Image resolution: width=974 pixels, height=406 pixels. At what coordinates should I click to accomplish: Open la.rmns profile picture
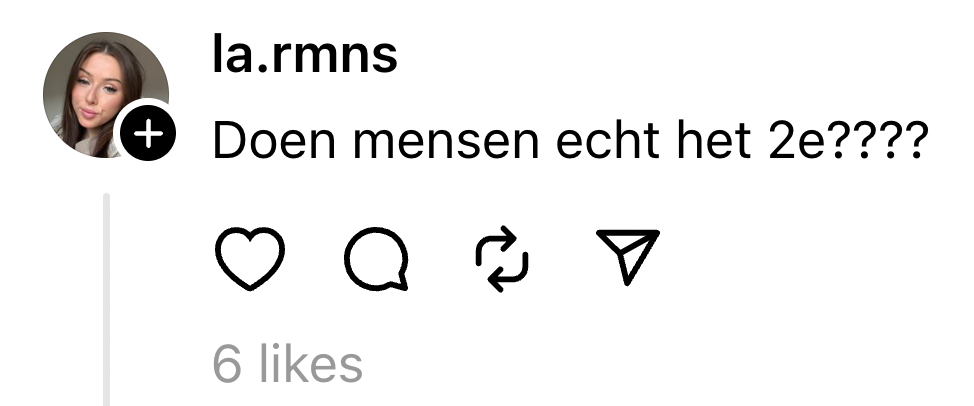[106, 94]
